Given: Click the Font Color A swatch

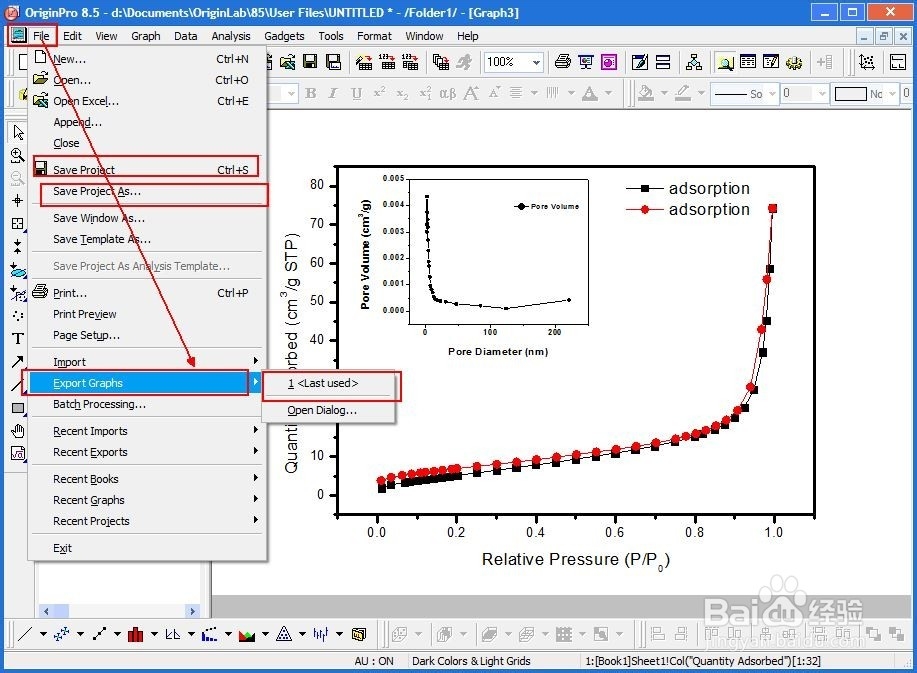Looking at the screenshot, I should click(590, 93).
